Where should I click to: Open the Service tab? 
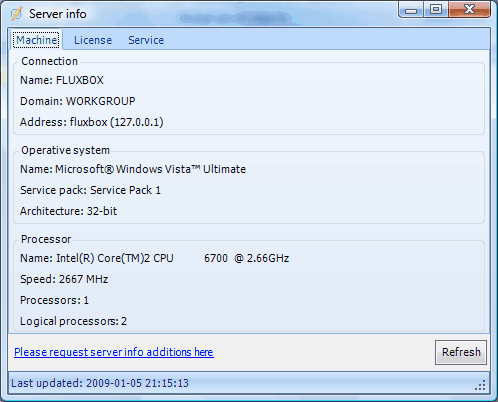pyautogui.click(x=146, y=40)
